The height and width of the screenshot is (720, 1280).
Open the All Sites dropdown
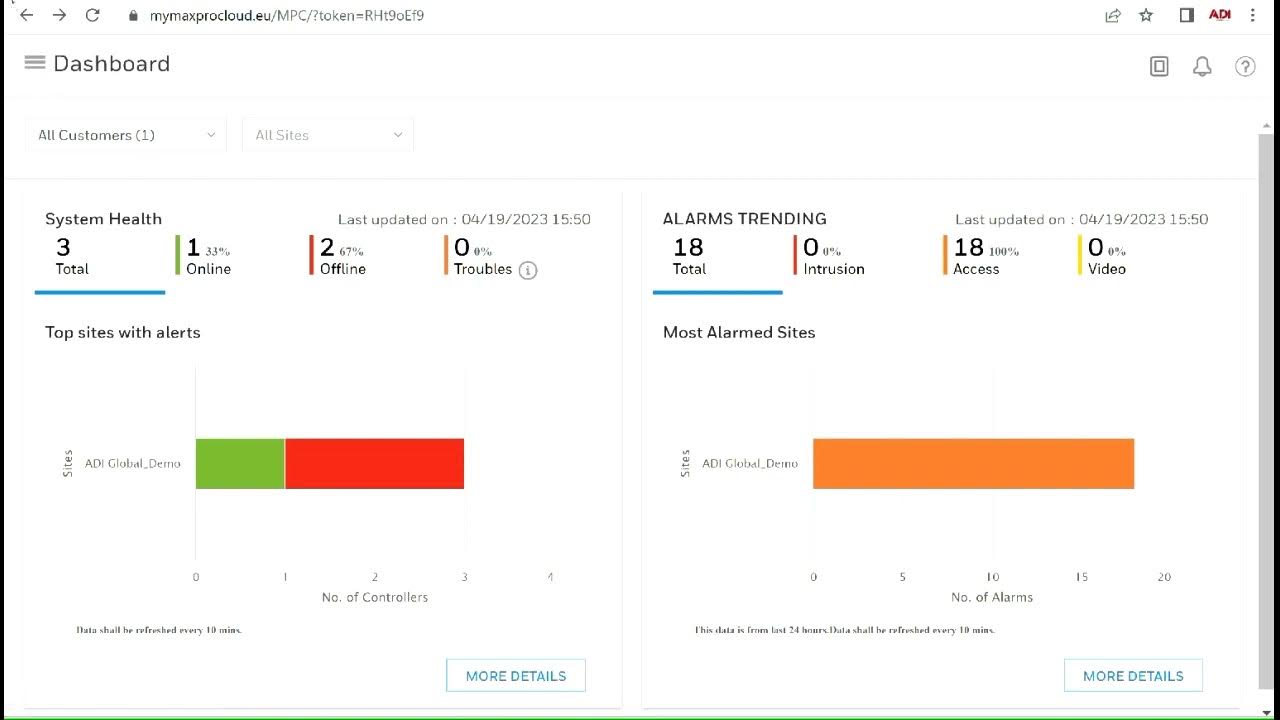click(328, 135)
